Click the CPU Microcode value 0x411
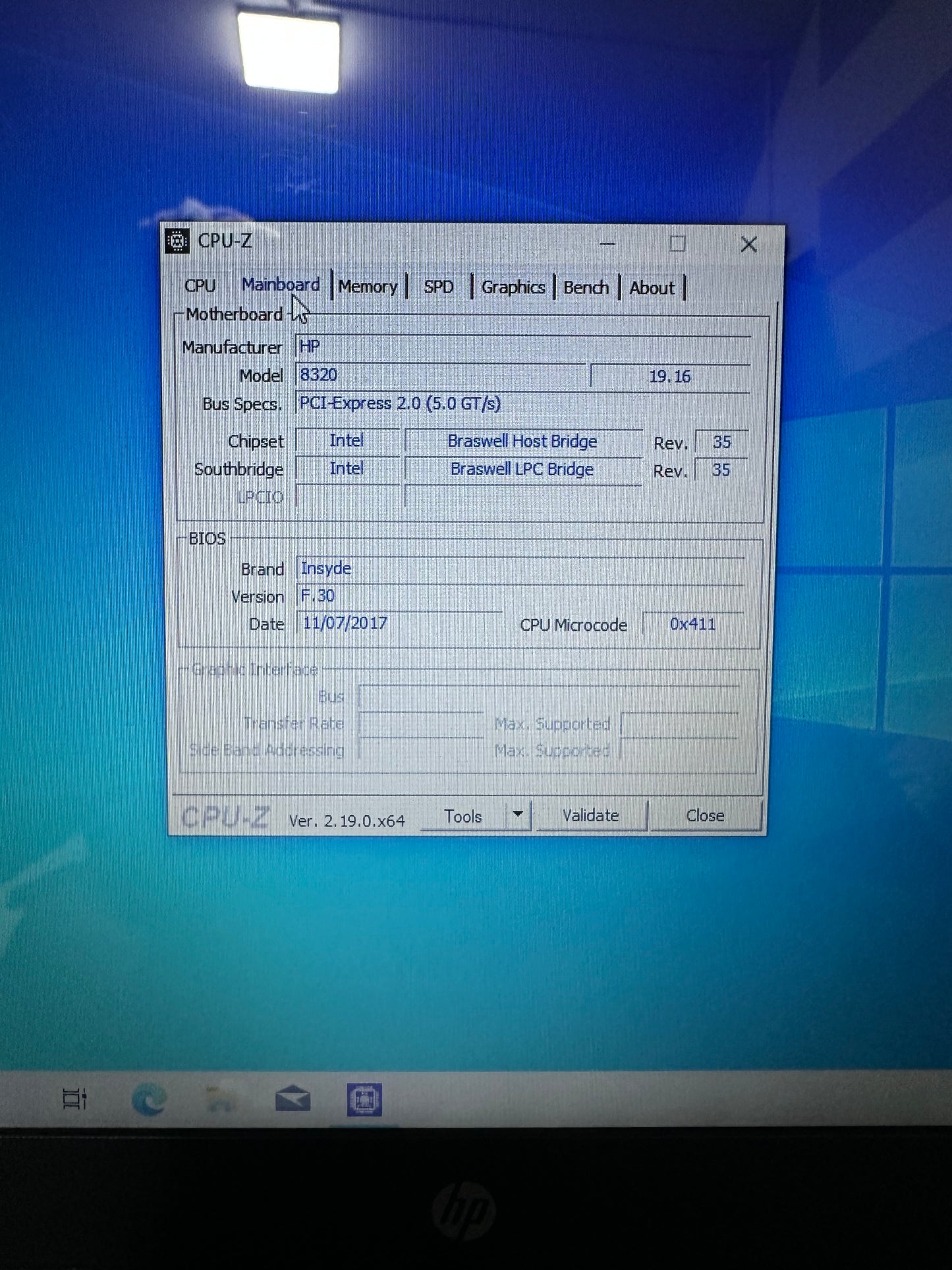 (693, 624)
